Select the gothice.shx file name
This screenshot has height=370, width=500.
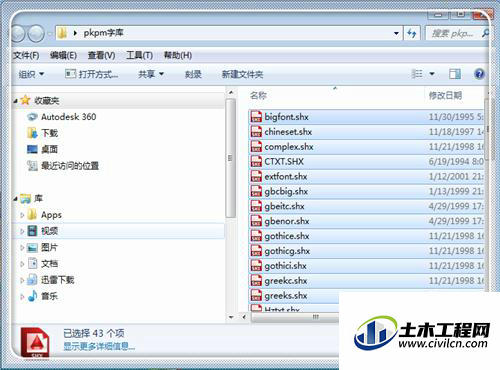coord(287,236)
